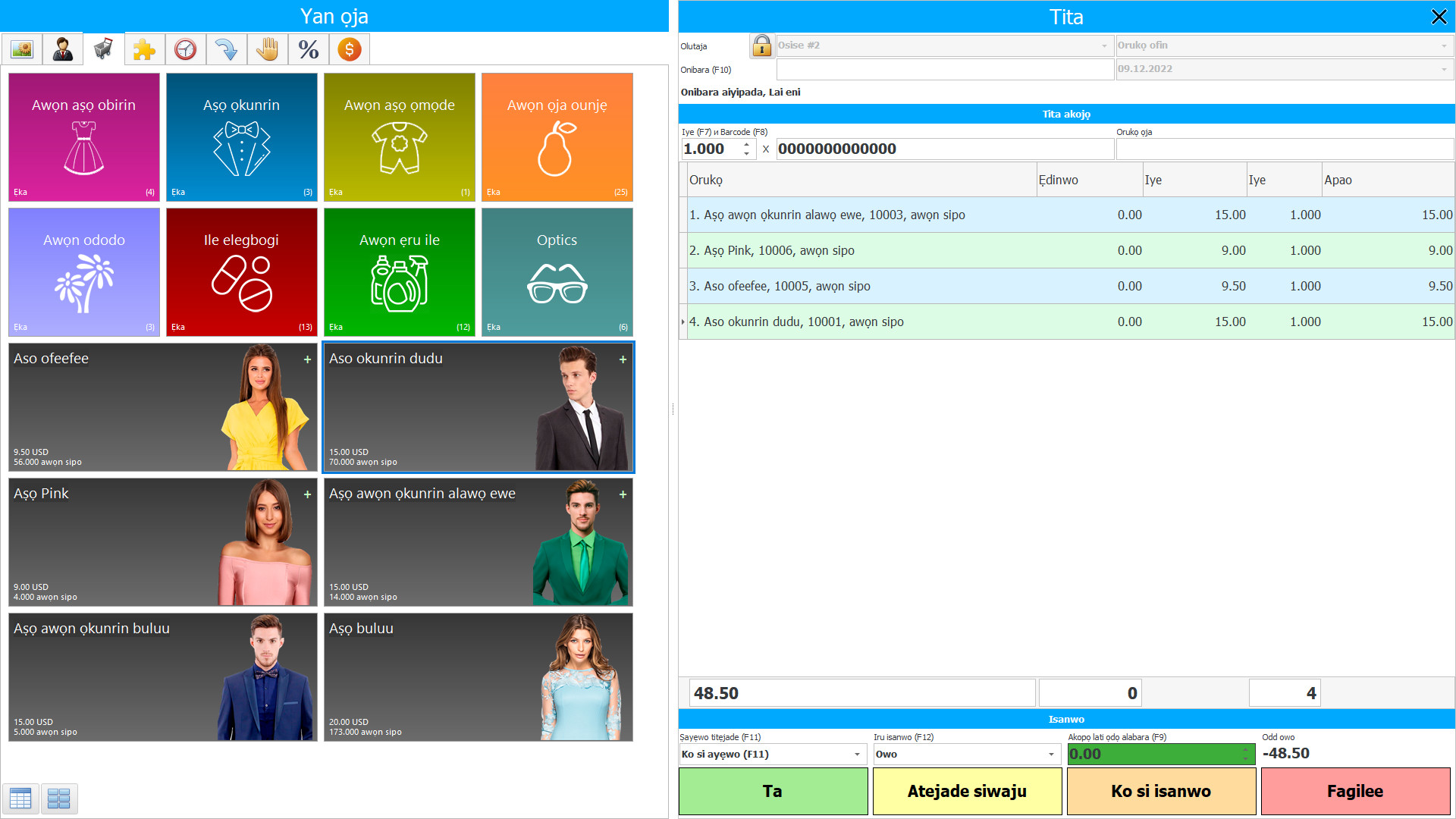Open the customer tab with person icon
Image resolution: width=1456 pixels, height=819 pixels.
[63, 49]
